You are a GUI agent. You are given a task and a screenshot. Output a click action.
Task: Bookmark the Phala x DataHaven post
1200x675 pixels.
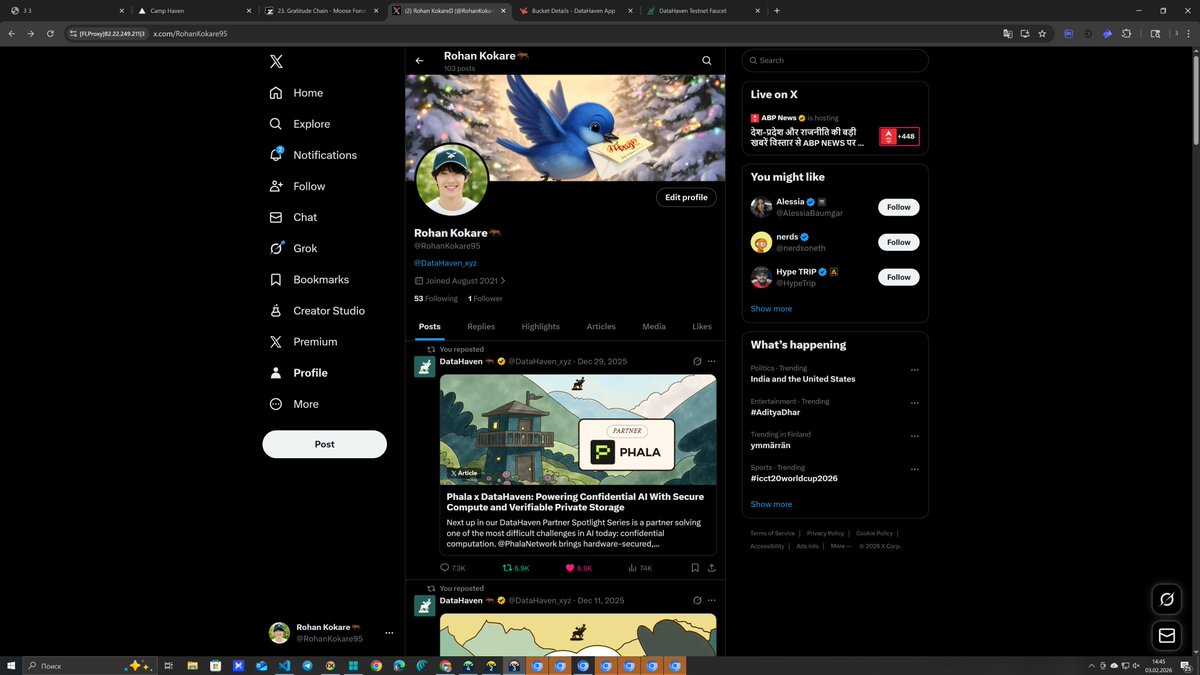(695, 568)
